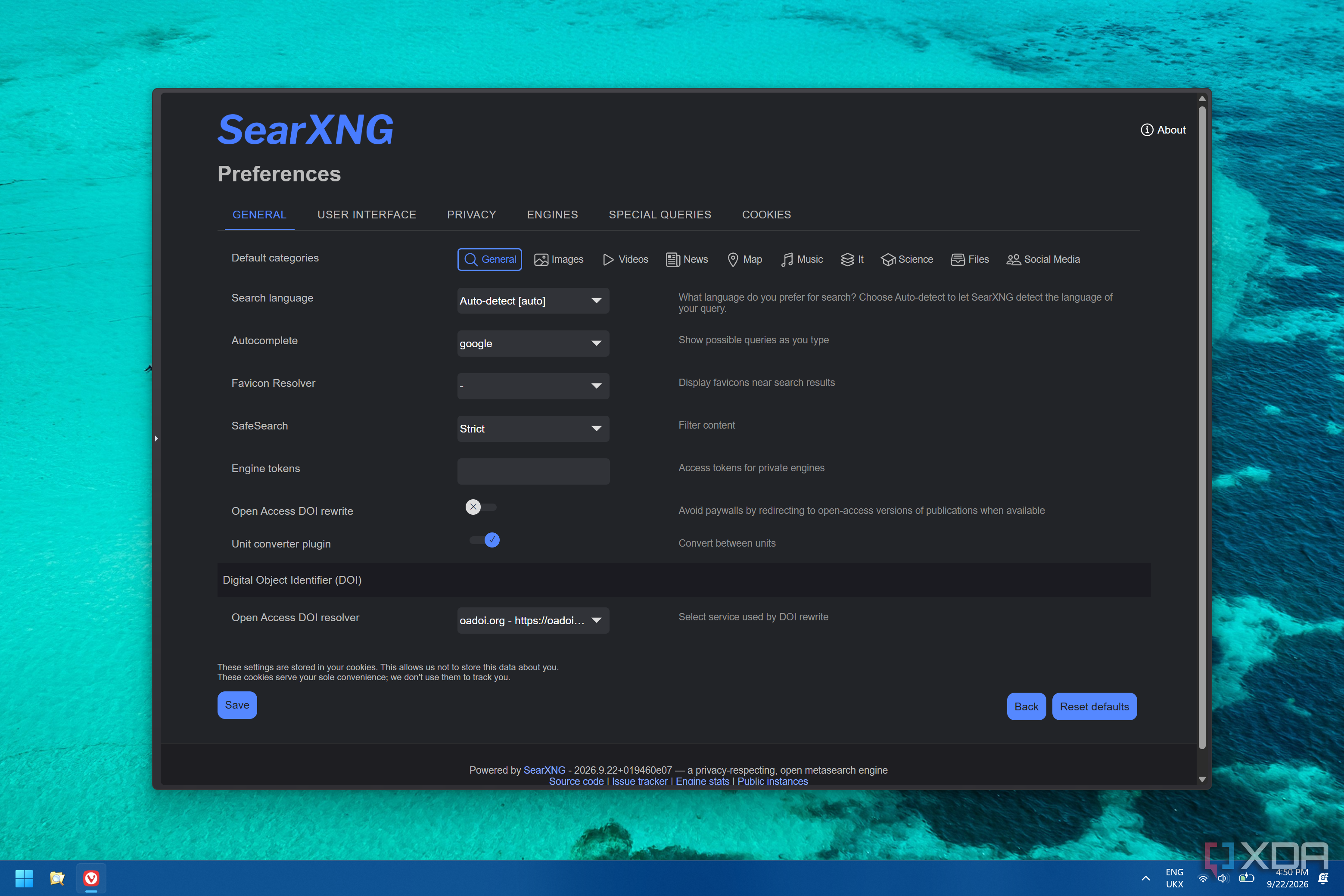Open the Issue tracker link
Image resolution: width=1344 pixels, height=896 pixels.
(x=639, y=781)
